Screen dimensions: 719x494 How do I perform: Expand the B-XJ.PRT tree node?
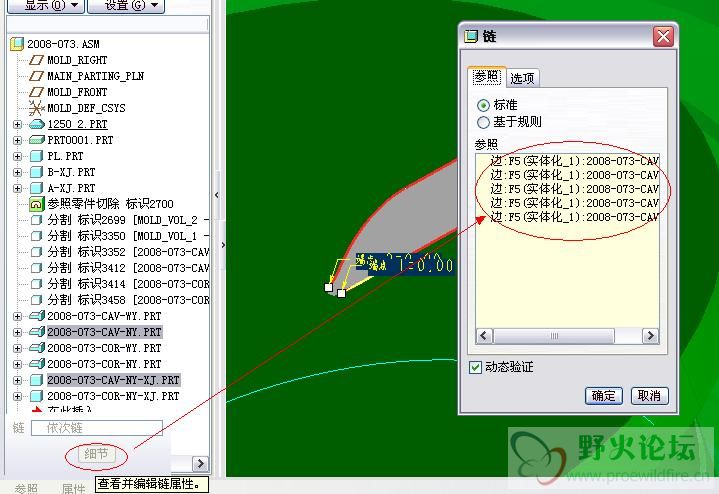(x=17, y=172)
